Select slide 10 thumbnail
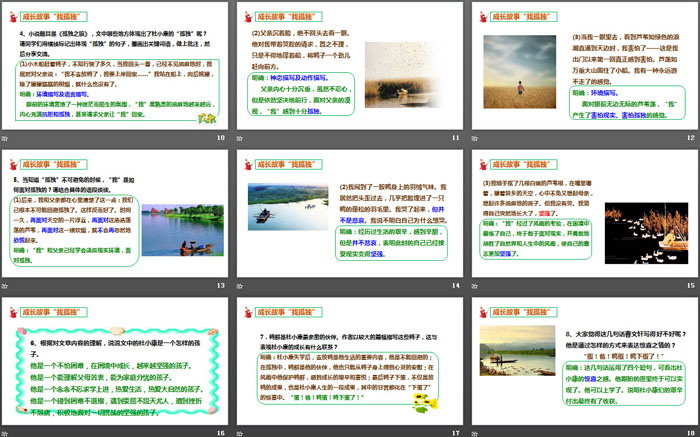Screen dimensions: 700x437 115,66
